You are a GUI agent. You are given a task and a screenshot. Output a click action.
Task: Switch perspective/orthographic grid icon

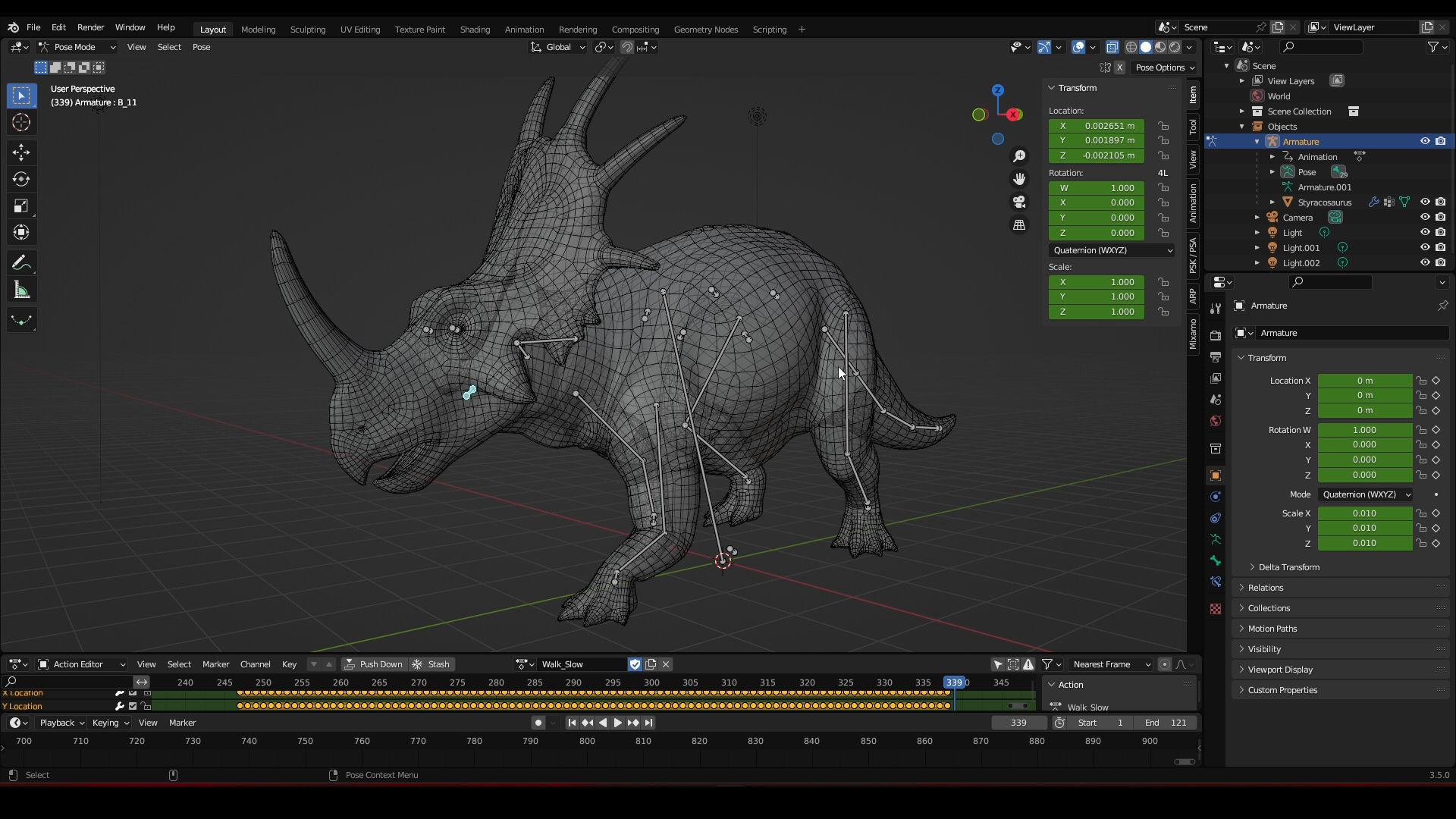pos(1019,225)
